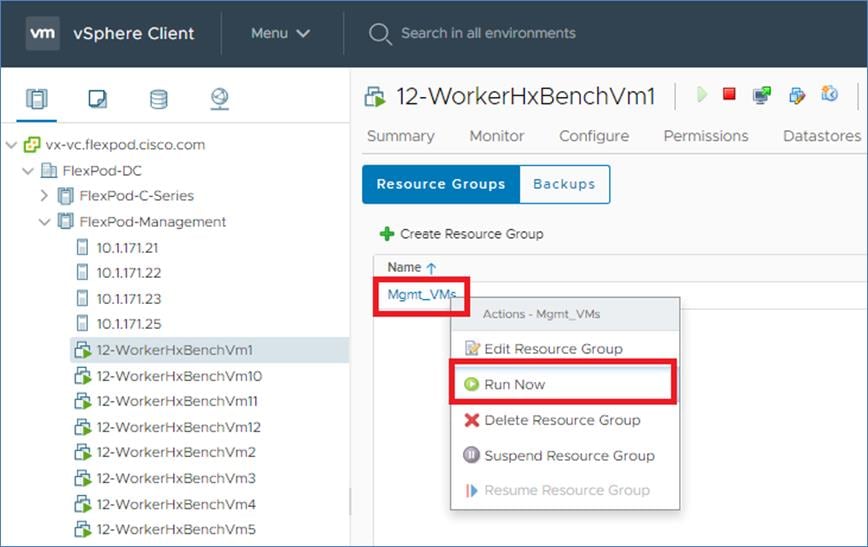Image resolution: width=868 pixels, height=547 pixels.
Task: Click the host icon beside 10.1.171.23
Action: tap(82, 298)
